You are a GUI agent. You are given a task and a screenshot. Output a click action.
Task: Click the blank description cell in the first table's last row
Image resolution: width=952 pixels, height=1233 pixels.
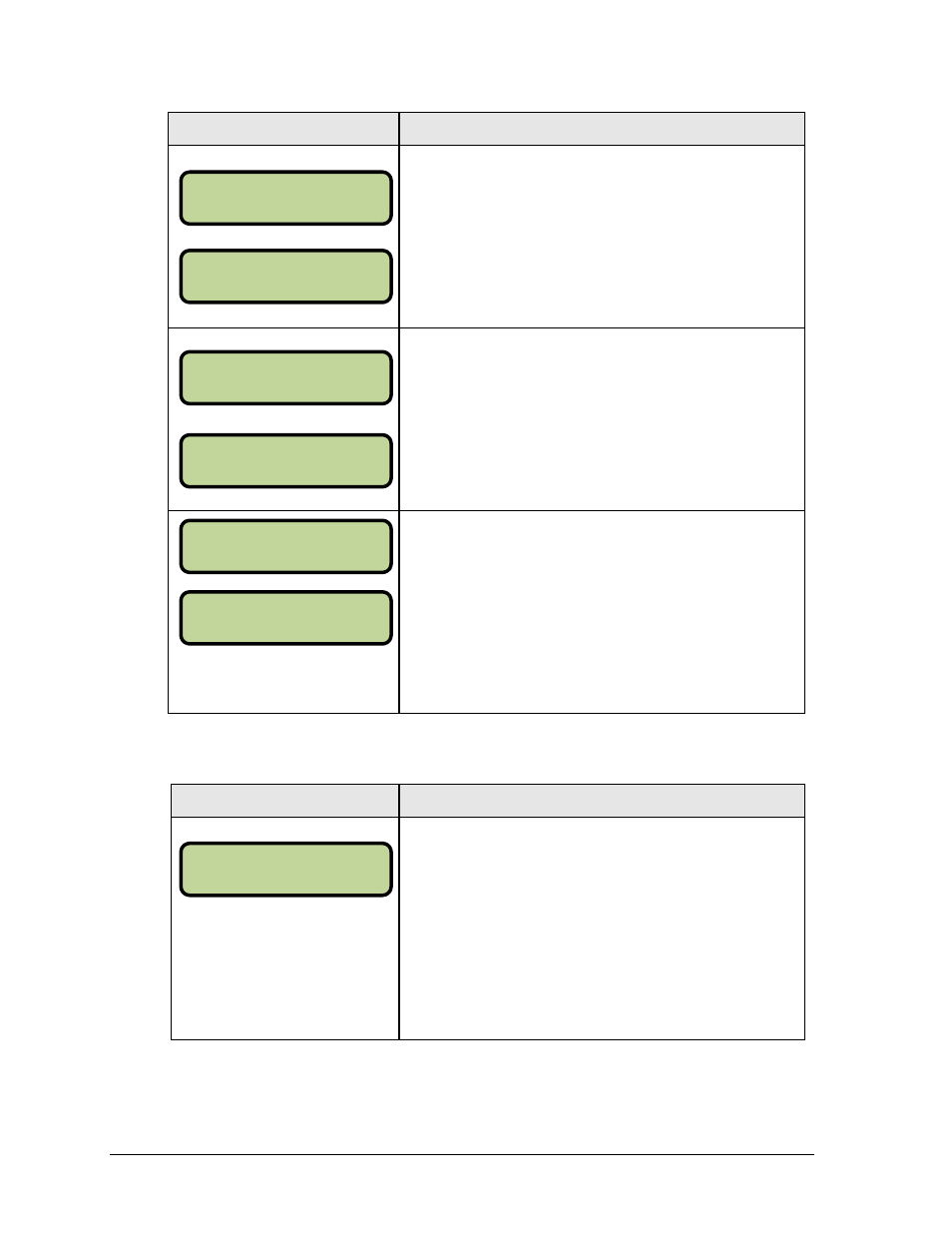coord(602,612)
